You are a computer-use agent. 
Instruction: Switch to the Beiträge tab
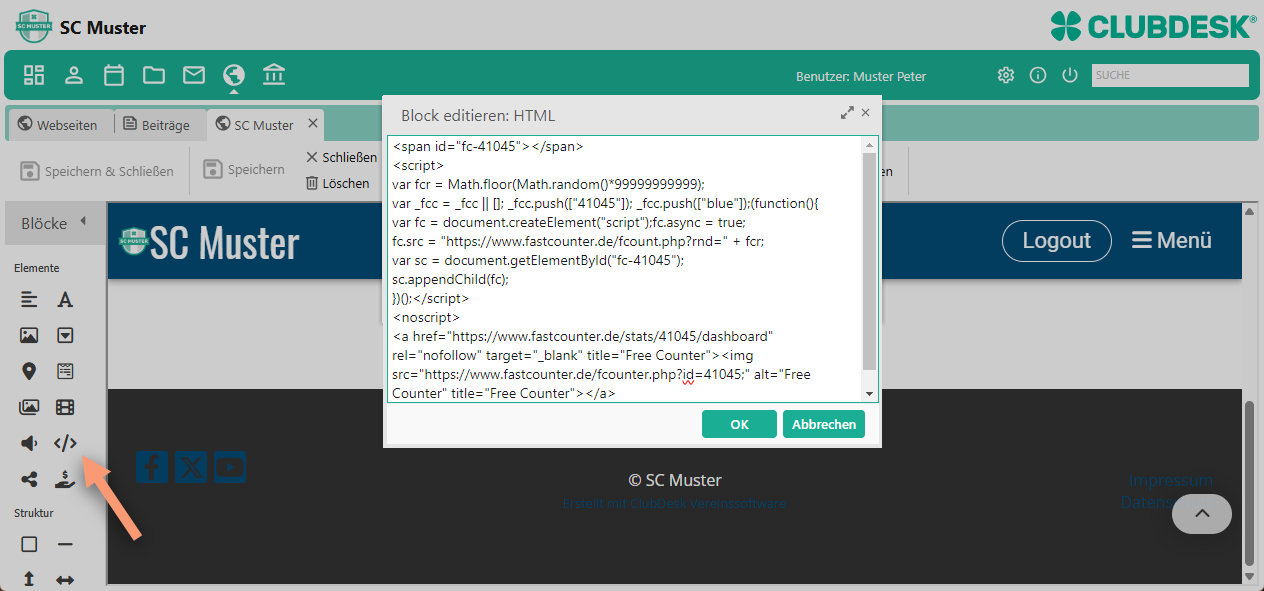pyautogui.click(x=155, y=125)
